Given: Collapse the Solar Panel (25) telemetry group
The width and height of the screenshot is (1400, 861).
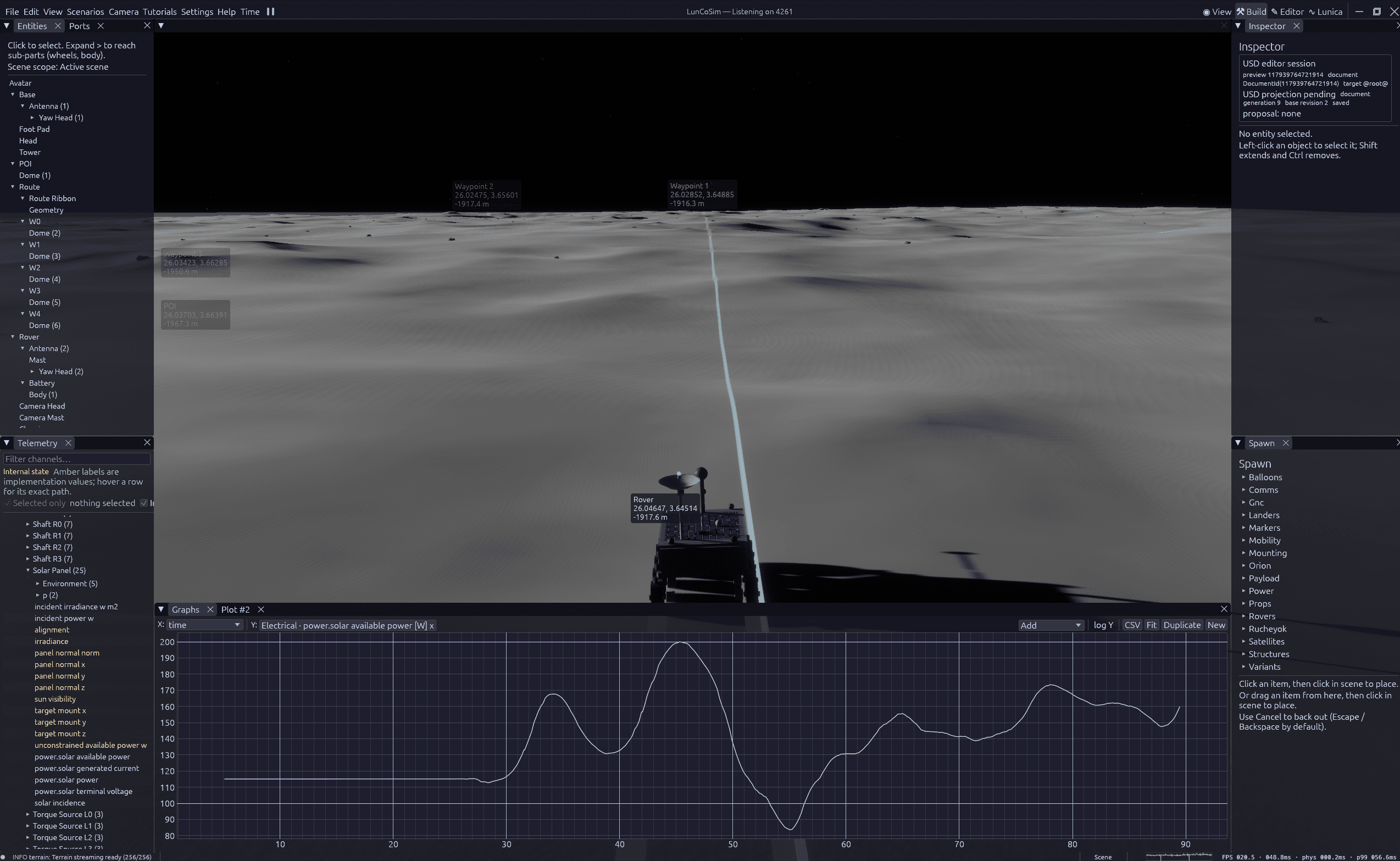Looking at the screenshot, I should (28, 570).
